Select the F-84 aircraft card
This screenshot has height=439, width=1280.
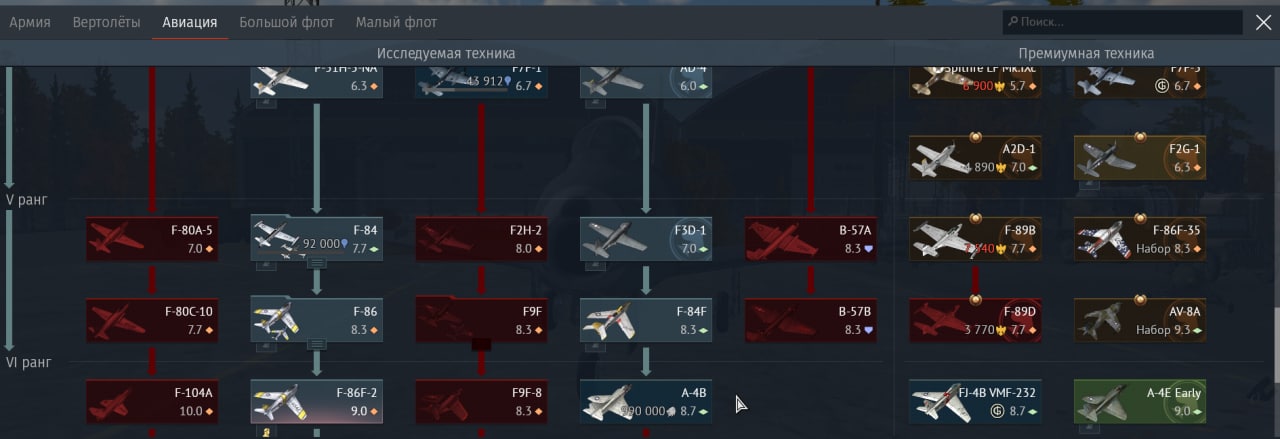pyautogui.click(x=316, y=239)
